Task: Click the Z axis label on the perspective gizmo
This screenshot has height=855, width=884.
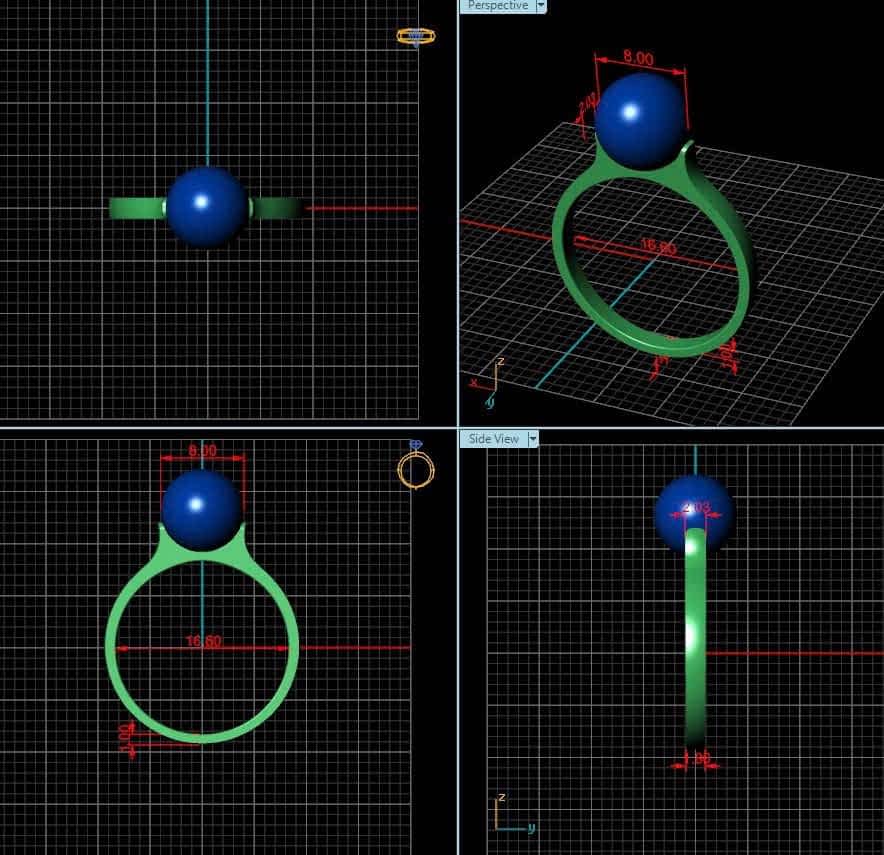Action: [502, 360]
